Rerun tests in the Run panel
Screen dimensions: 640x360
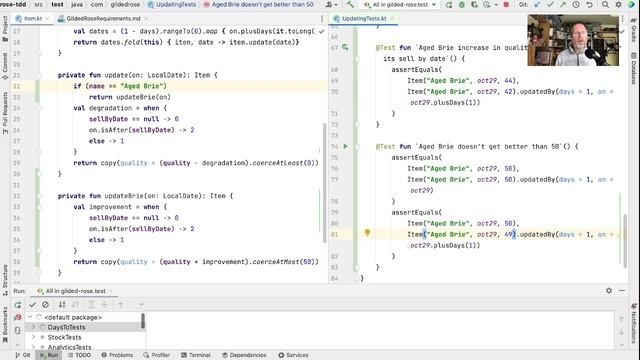pos(18,304)
